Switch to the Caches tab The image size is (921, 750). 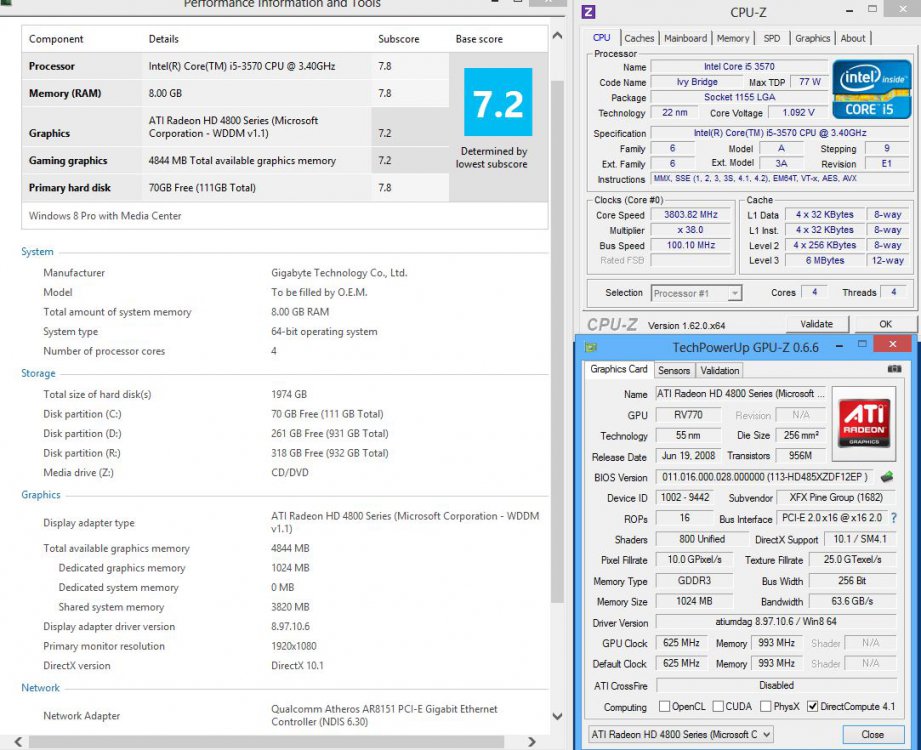tap(639, 38)
